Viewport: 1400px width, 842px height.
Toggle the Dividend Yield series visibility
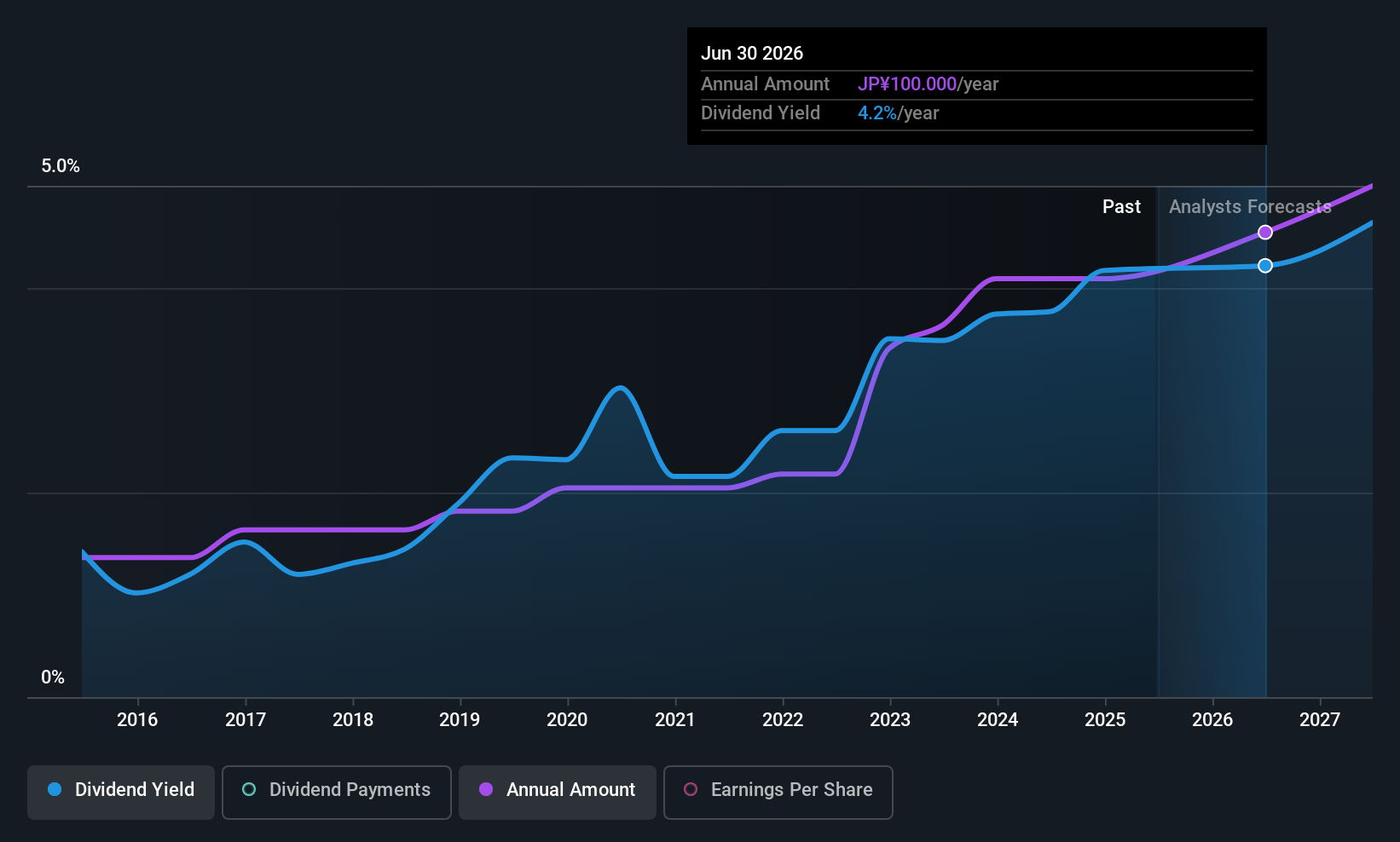120,792
